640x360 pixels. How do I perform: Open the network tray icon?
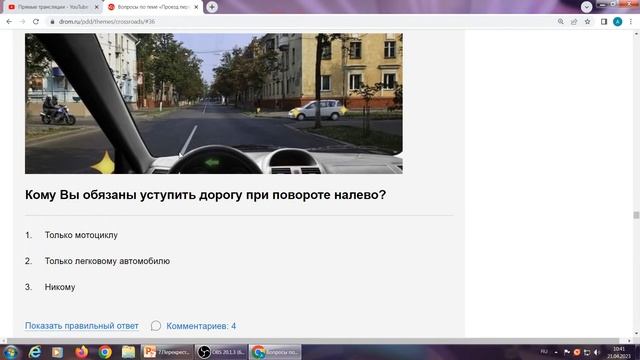pyautogui.click(x=587, y=352)
